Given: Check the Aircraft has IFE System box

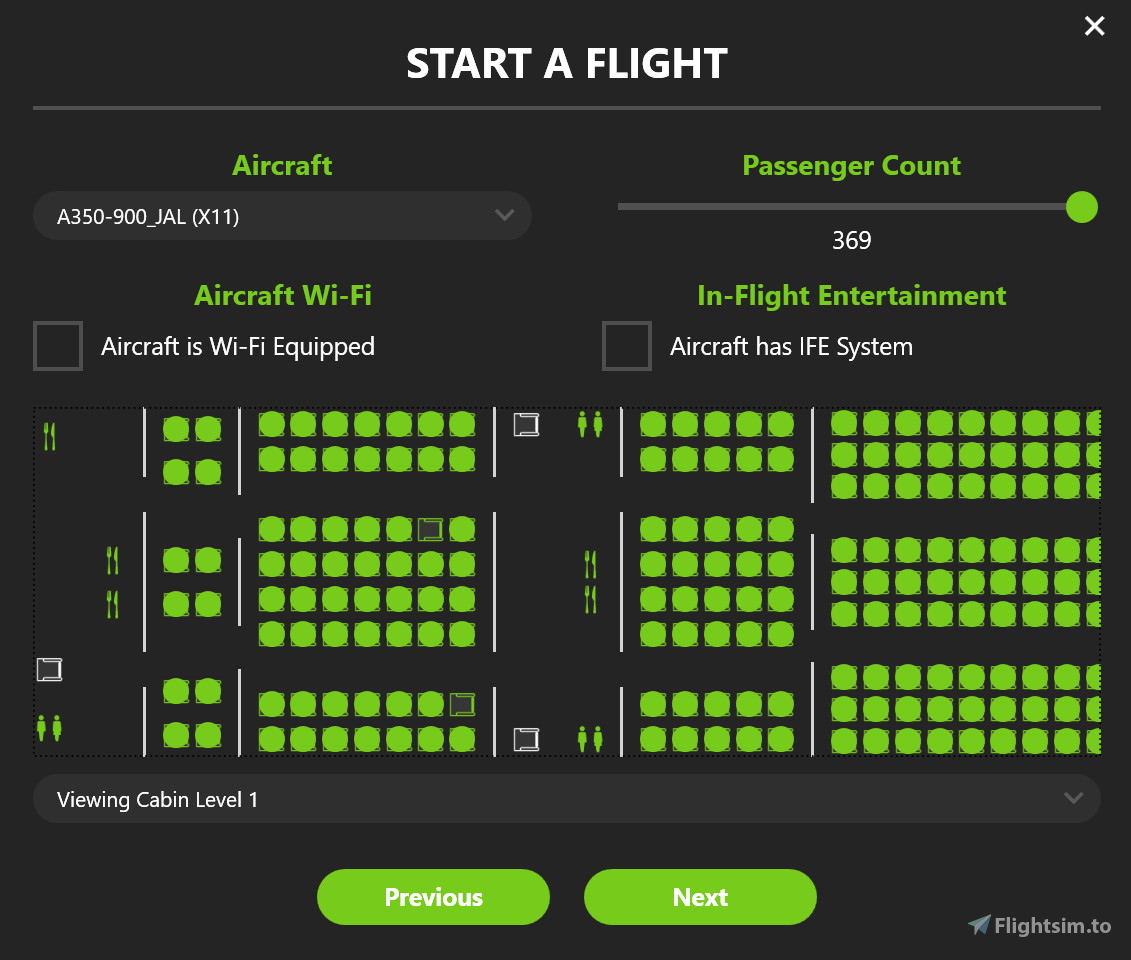Looking at the screenshot, I should coord(627,345).
